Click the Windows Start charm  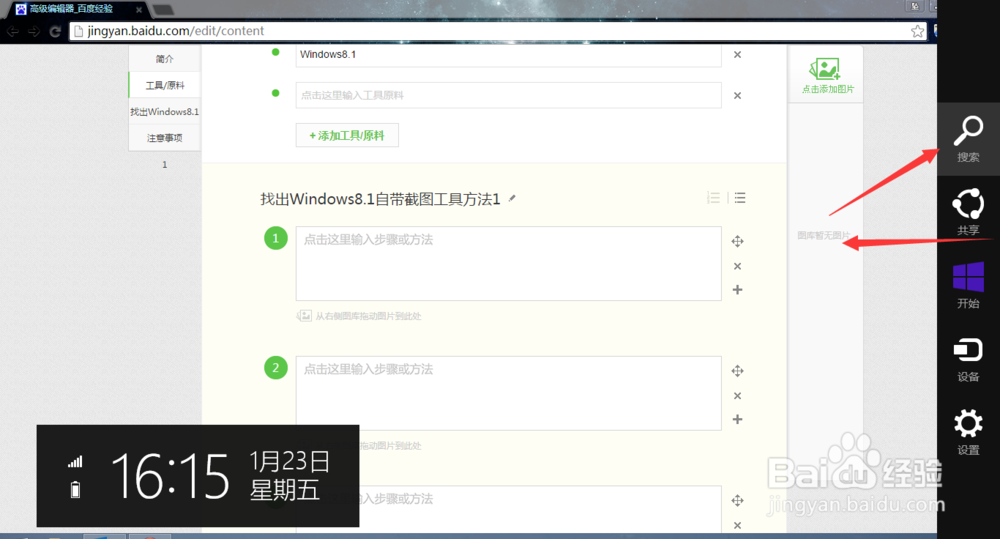coord(968,285)
